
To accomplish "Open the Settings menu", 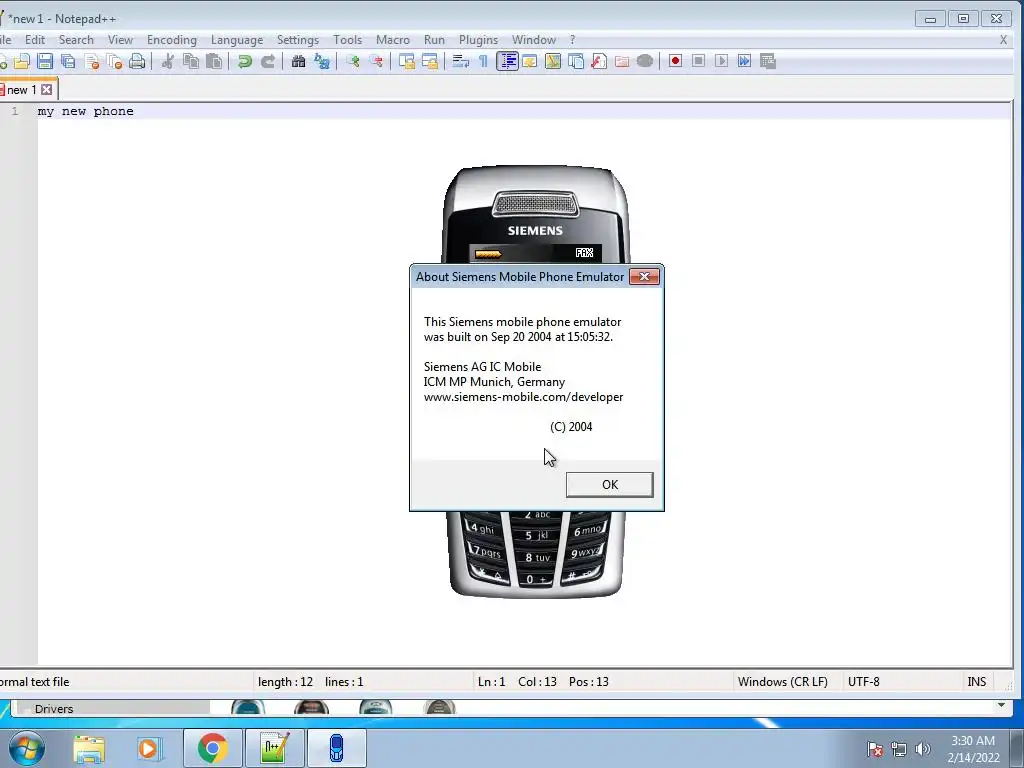I will 298,40.
